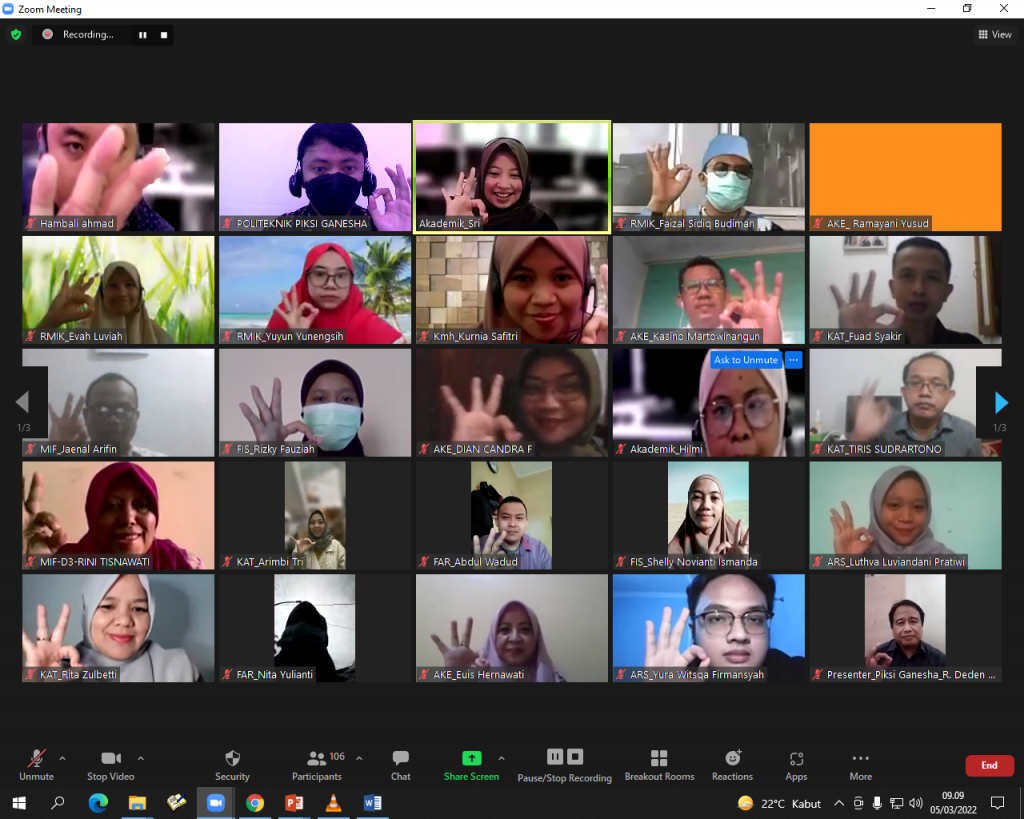The image size is (1024, 819).
Task: Click the name label ARS_Yura Witsqa Firmansyah
Action: click(697, 675)
